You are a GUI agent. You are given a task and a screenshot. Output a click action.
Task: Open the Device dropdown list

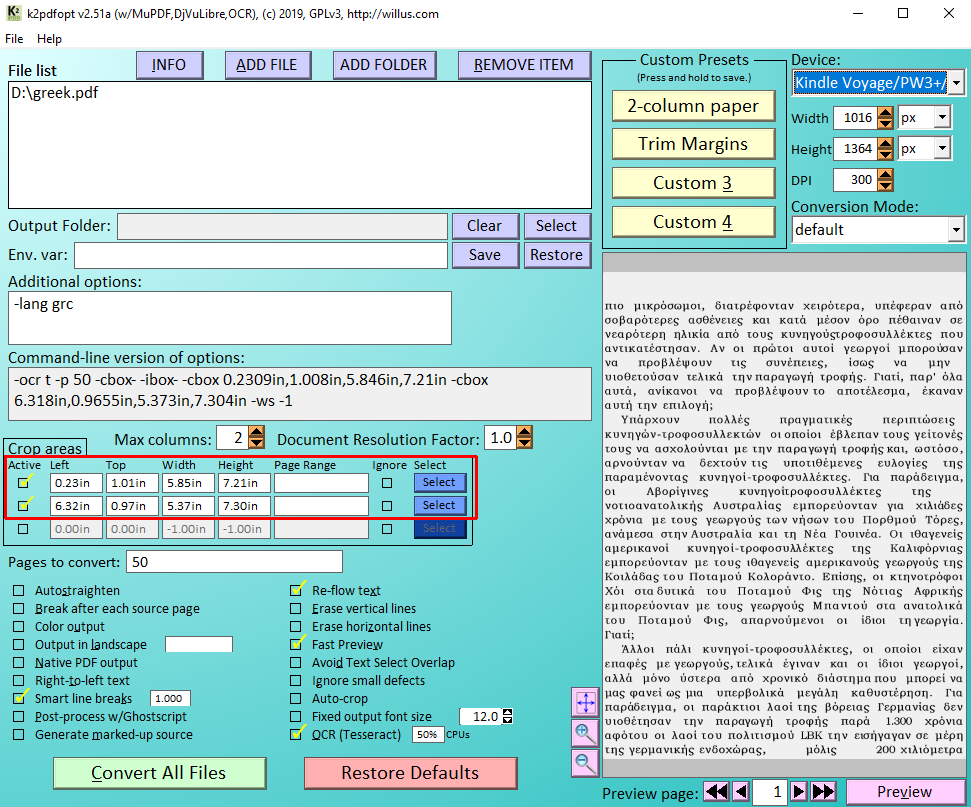pos(956,83)
